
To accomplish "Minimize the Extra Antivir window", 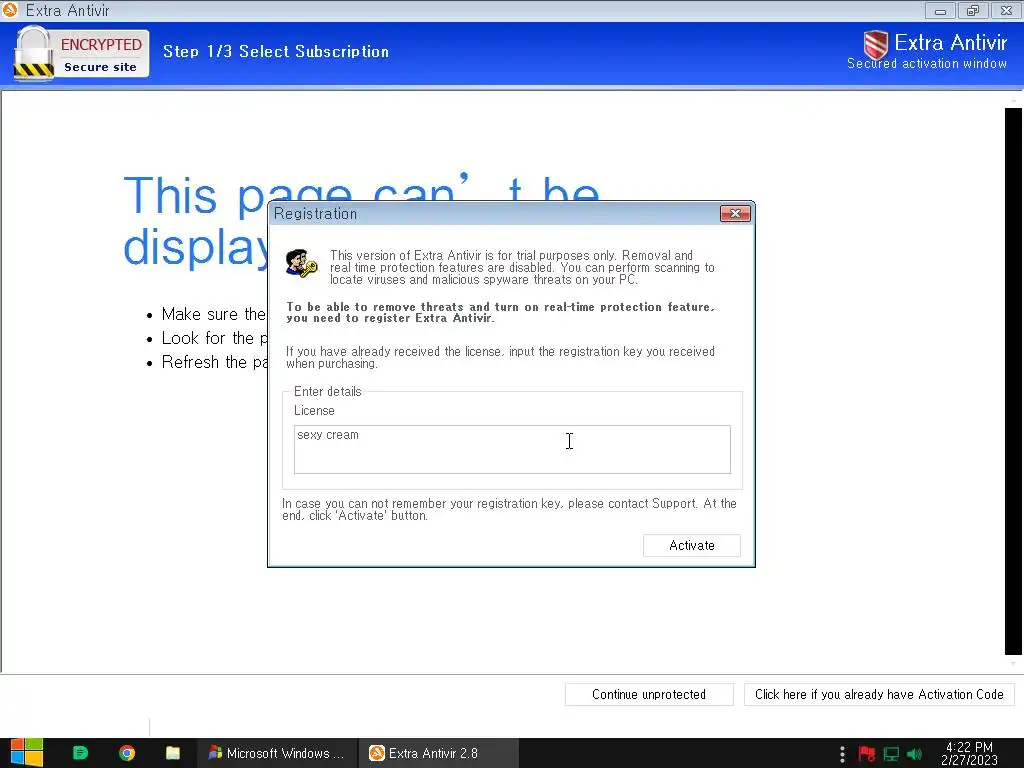I will click(940, 10).
